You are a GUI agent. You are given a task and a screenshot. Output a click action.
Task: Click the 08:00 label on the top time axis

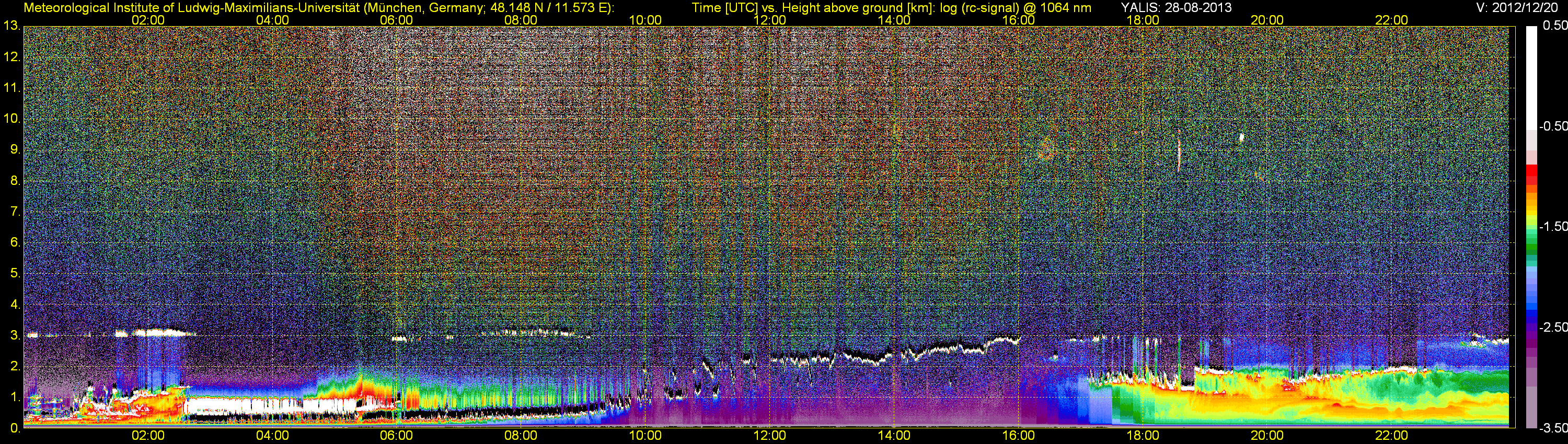[521, 20]
